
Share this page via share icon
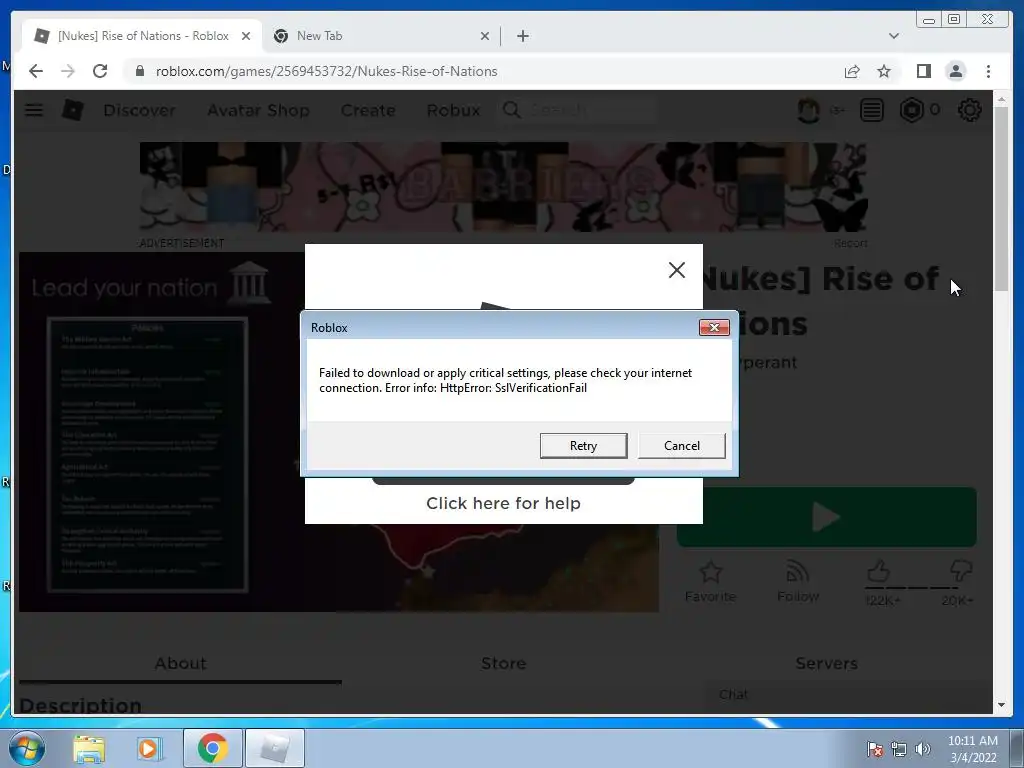coord(852,71)
